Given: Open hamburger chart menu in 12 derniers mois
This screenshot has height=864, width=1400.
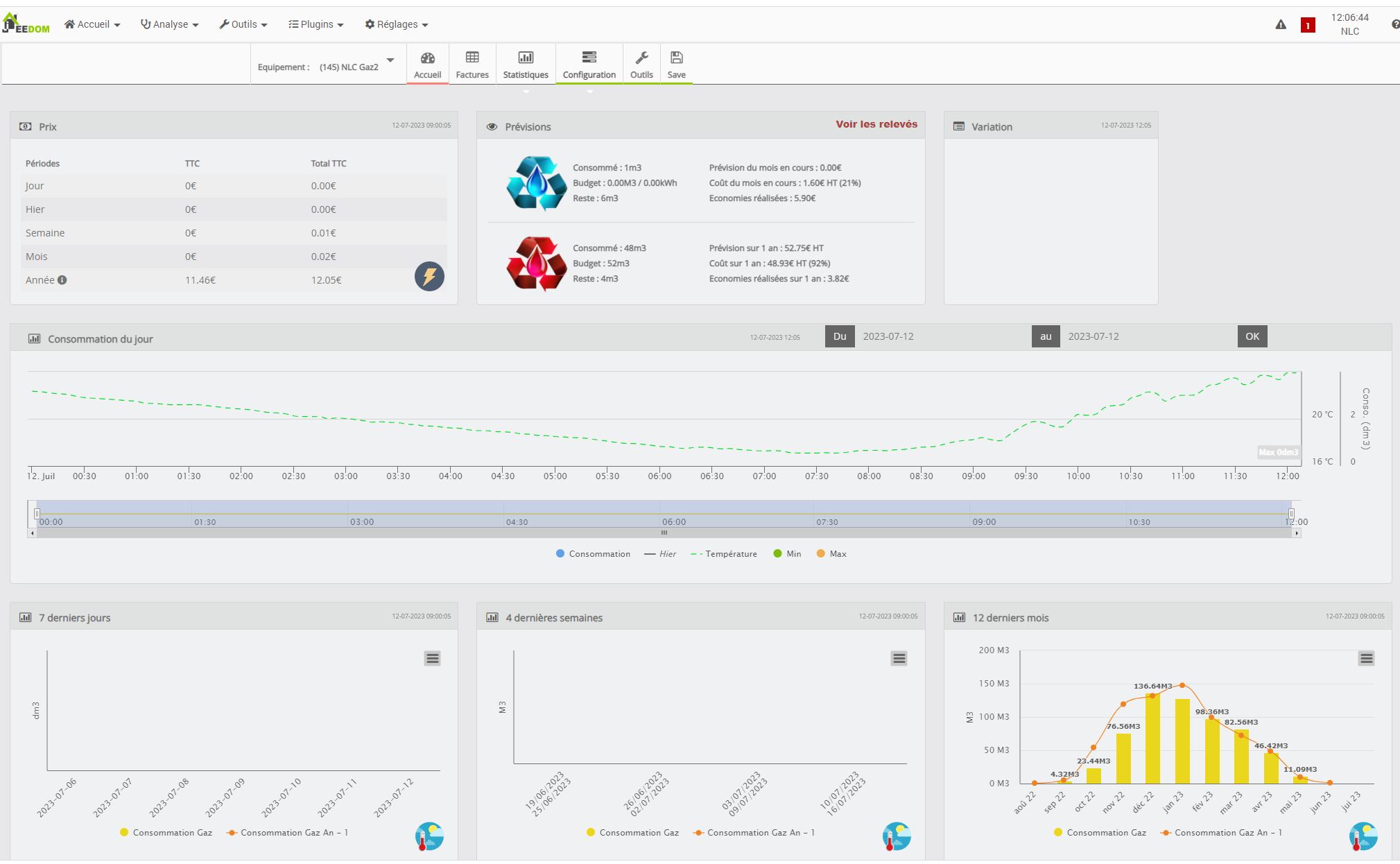Looking at the screenshot, I should 1366,658.
